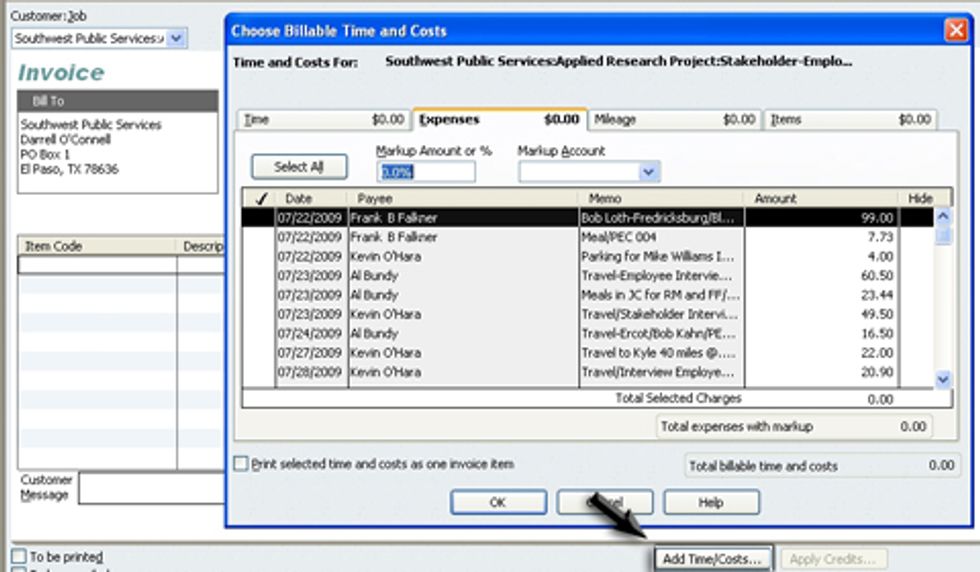
Task: Open the Items tab
Action: click(x=851, y=119)
